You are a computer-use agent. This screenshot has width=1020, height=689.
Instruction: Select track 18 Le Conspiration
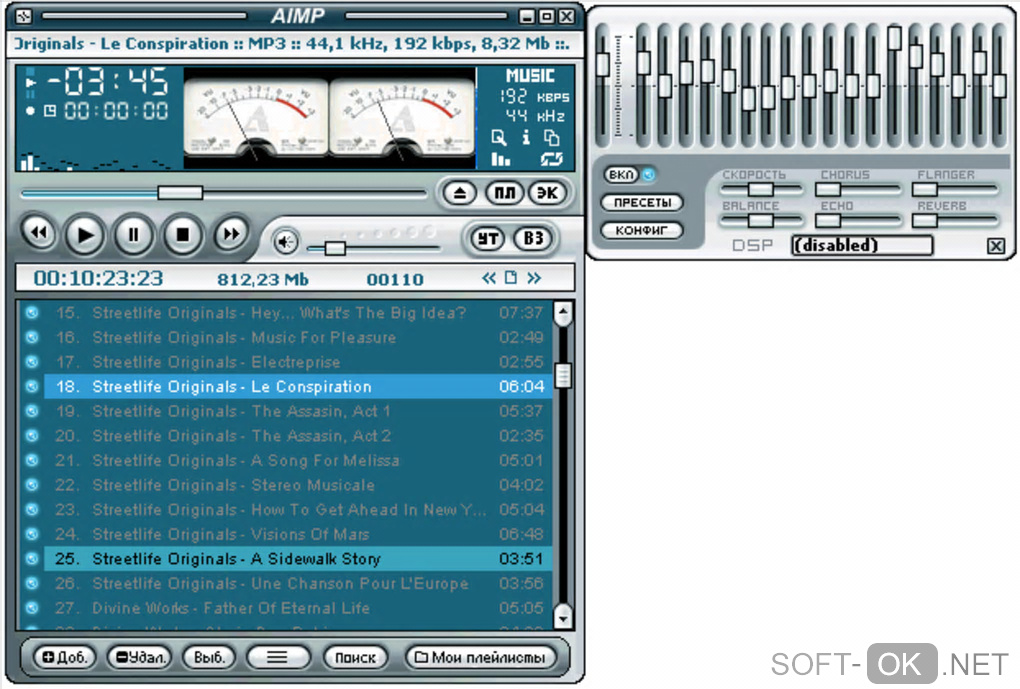[298, 386]
